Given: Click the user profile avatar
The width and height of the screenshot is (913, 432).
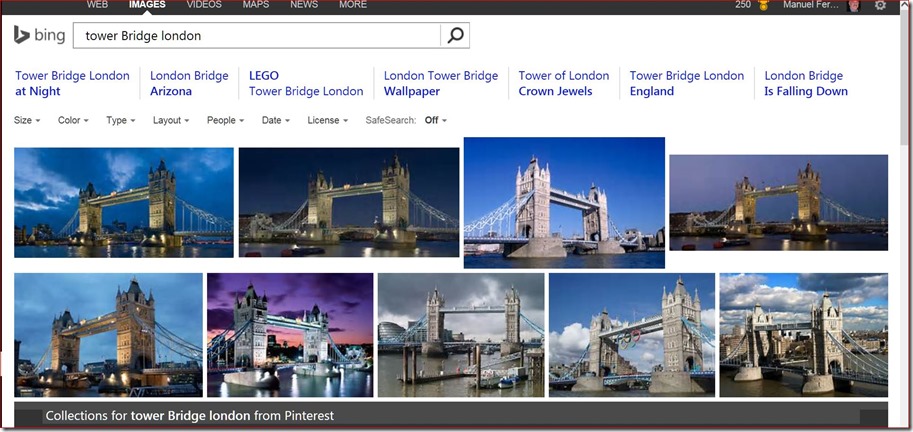Looking at the screenshot, I should coord(853,5).
